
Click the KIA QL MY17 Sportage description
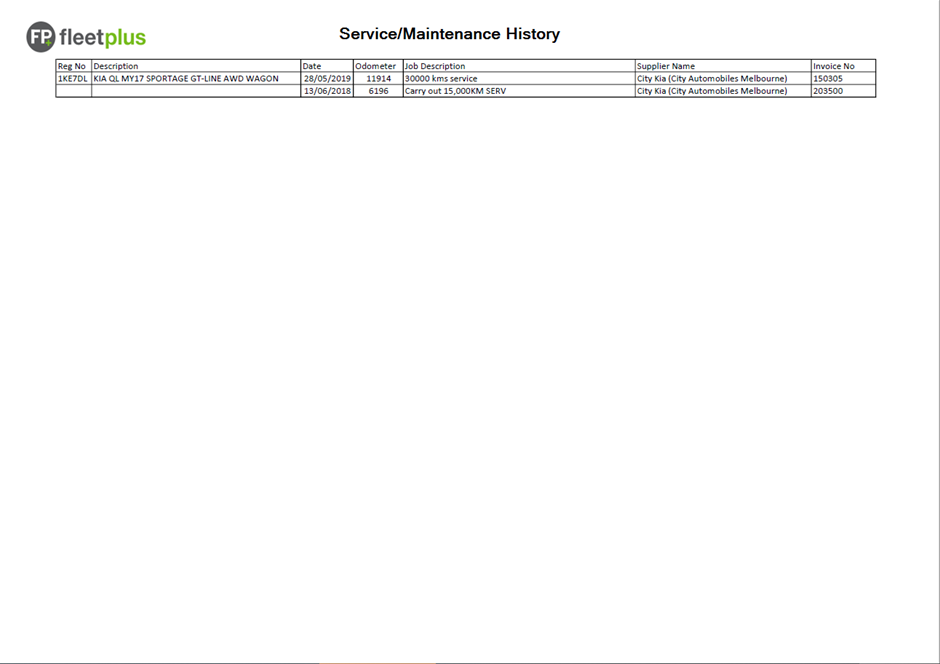coord(186,78)
